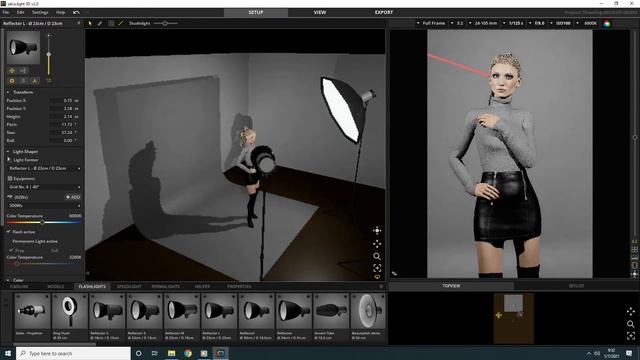The width and height of the screenshot is (640, 360).
Task: Open the 24-105 mm lens dropdown
Action: [483, 23]
